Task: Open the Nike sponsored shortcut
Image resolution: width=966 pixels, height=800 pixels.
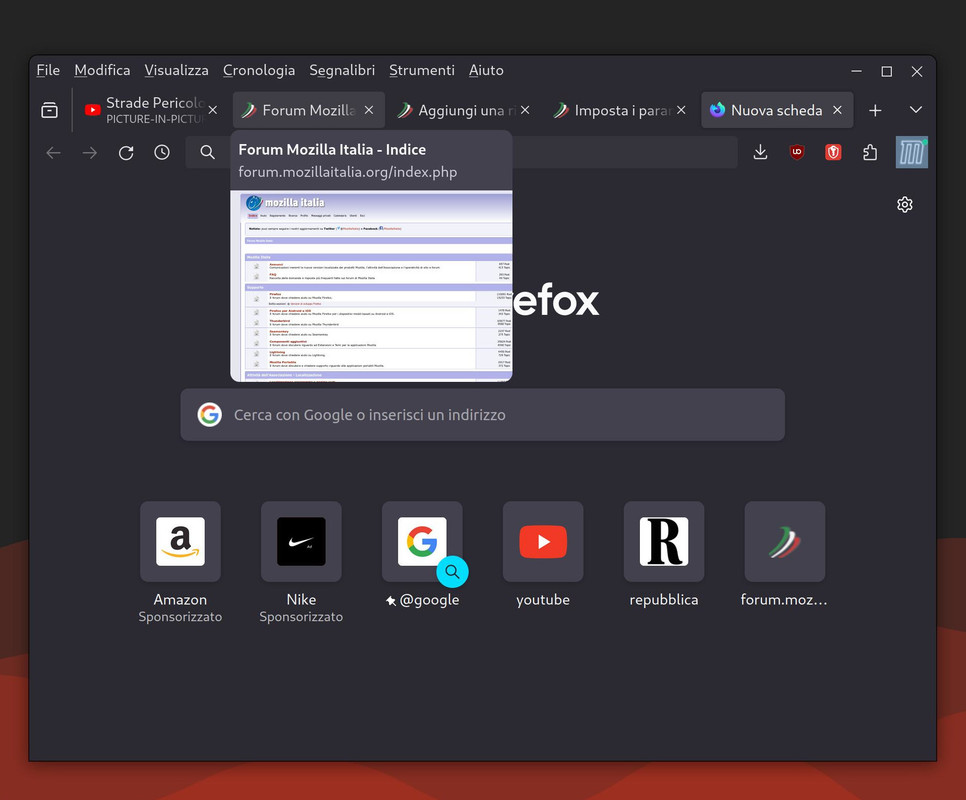Action: (x=301, y=541)
